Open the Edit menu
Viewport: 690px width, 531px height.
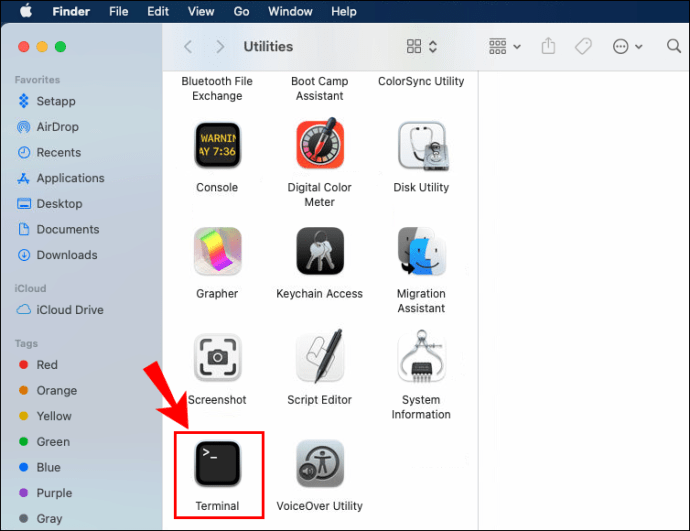[x=158, y=11]
